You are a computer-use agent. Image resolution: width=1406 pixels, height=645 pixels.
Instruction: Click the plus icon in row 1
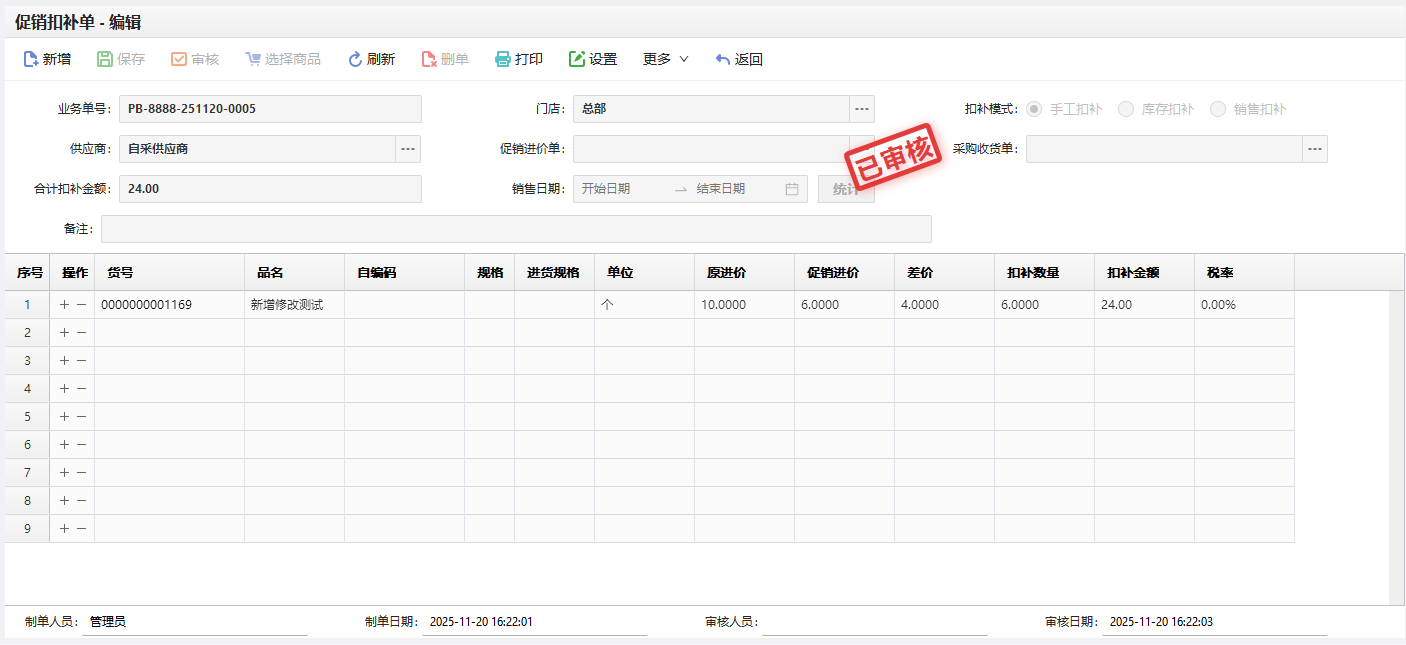pyautogui.click(x=64, y=305)
